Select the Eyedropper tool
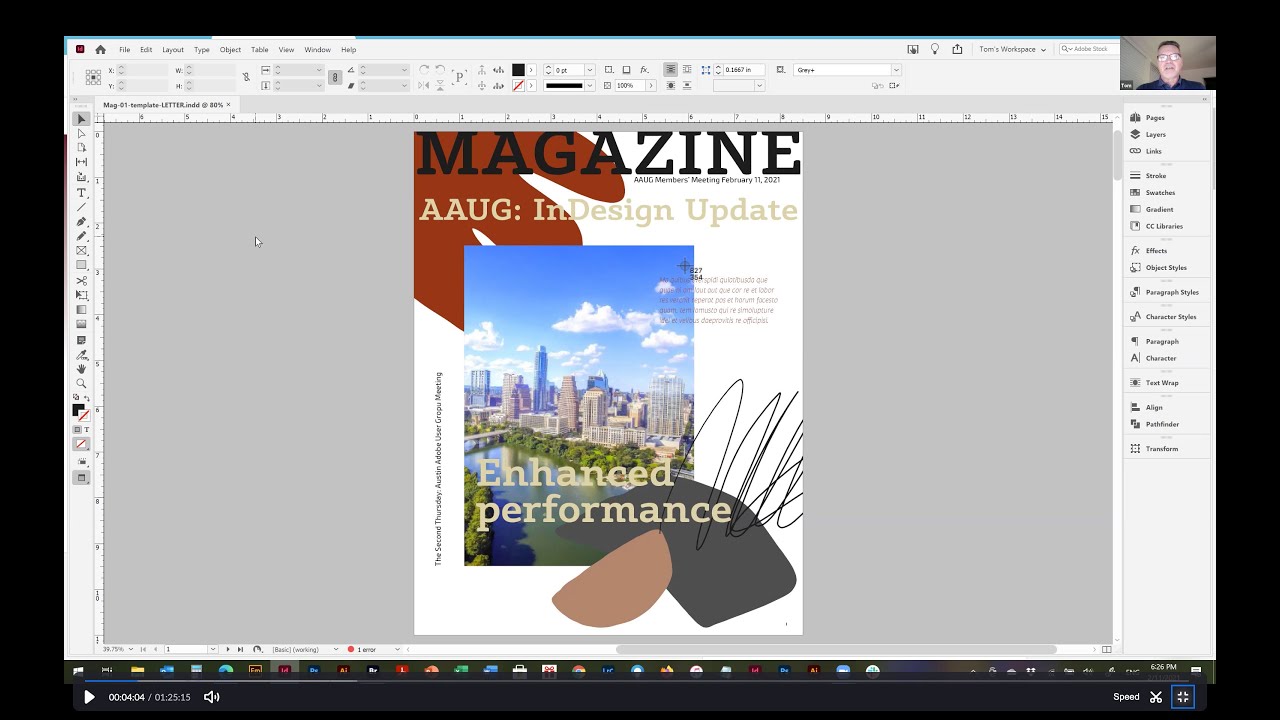The height and width of the screenshot is (720, 1280). (82, 355)
